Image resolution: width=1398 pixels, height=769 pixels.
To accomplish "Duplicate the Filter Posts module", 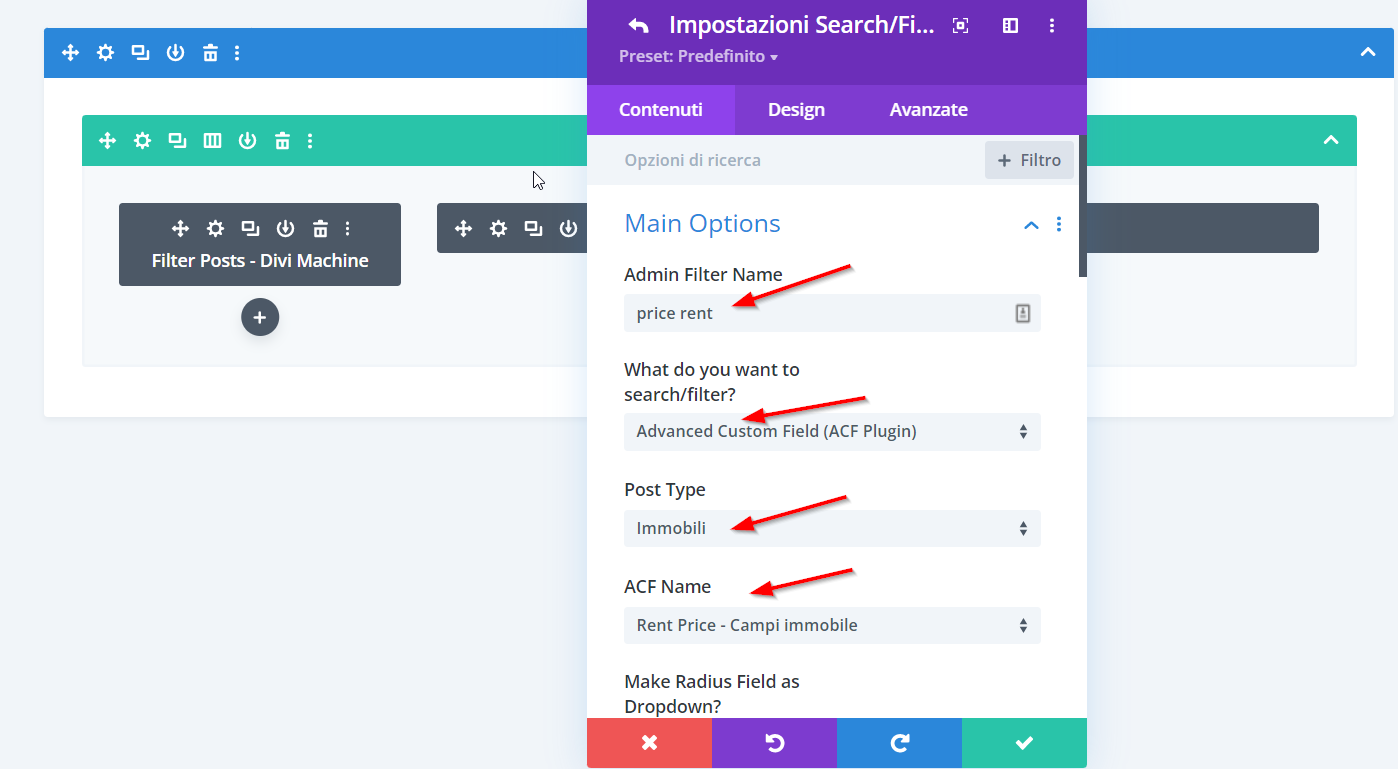I will [250, 229].
